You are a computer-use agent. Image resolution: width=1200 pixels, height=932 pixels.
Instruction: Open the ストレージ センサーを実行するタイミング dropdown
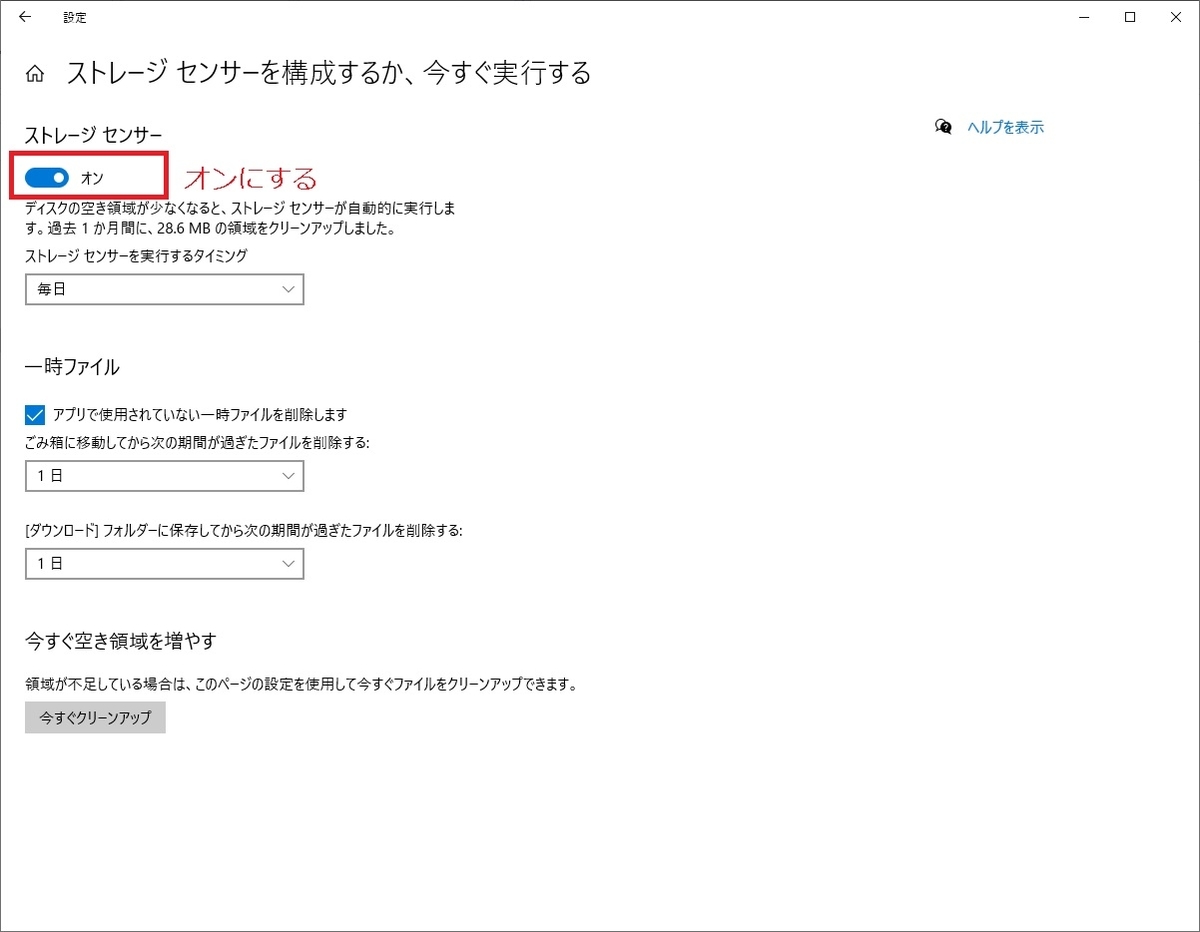[x=164, y=289]
